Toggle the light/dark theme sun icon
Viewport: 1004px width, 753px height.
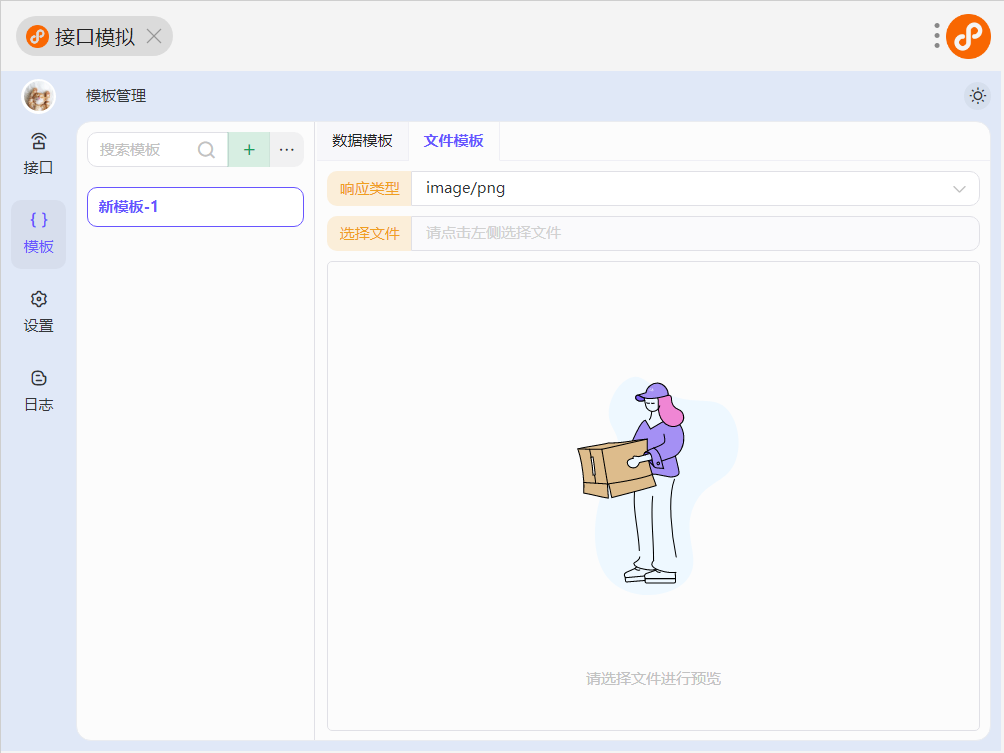(x=977, y=96)
